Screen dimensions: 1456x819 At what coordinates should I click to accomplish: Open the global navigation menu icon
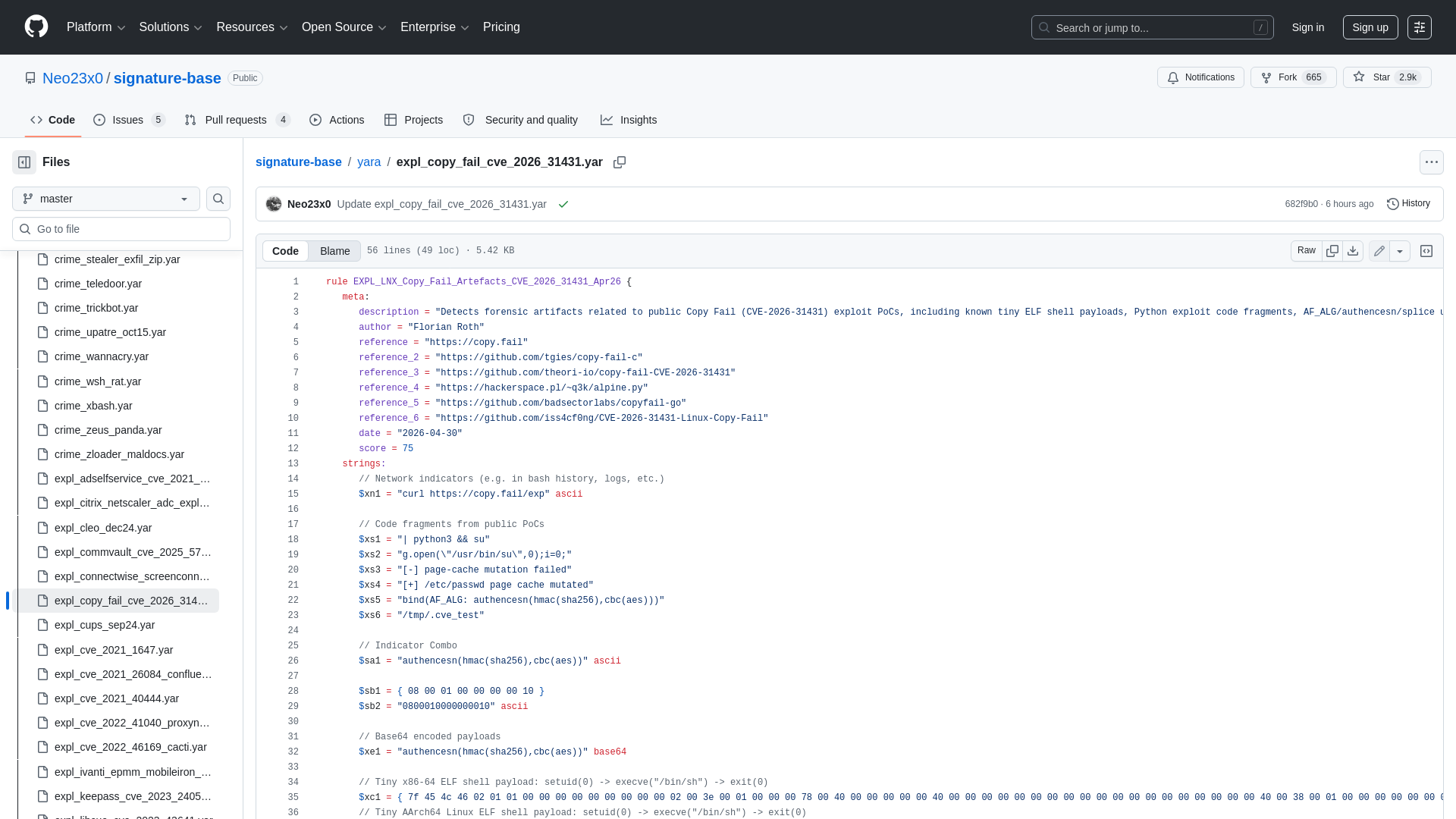point(1420,27)
